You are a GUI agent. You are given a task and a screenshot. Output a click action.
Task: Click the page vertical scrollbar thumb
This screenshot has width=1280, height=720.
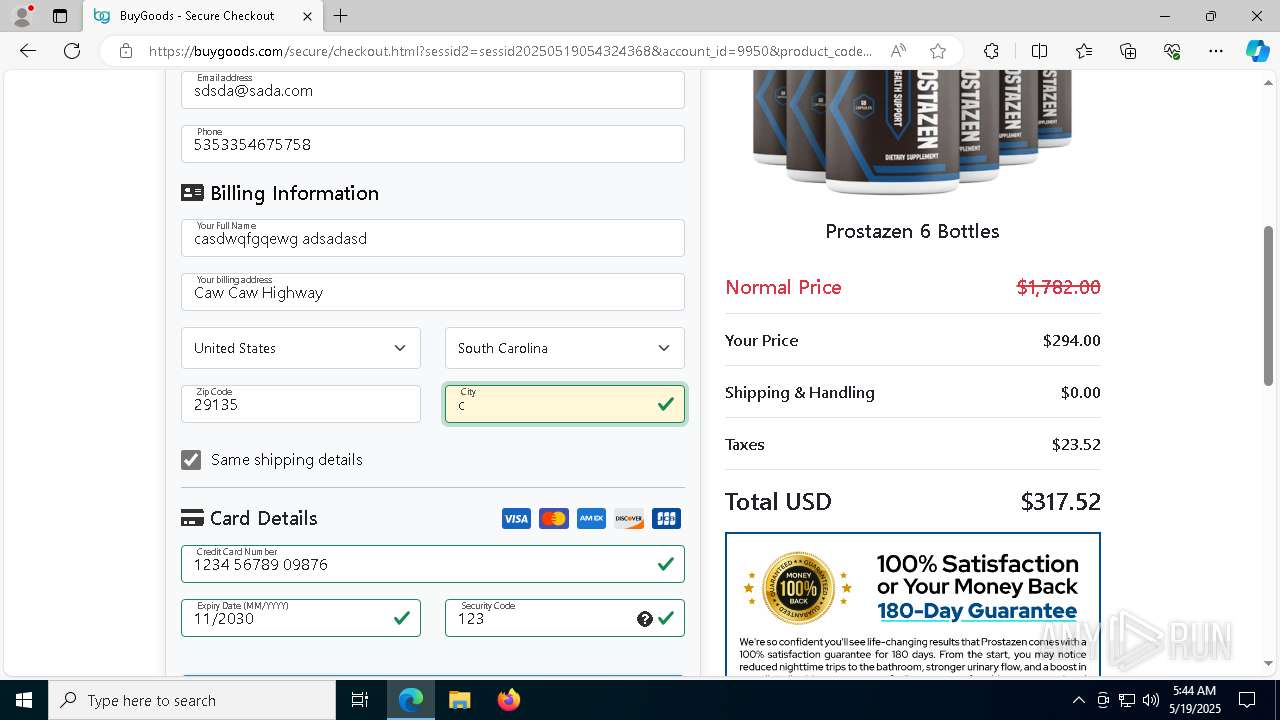(1269, 305)
